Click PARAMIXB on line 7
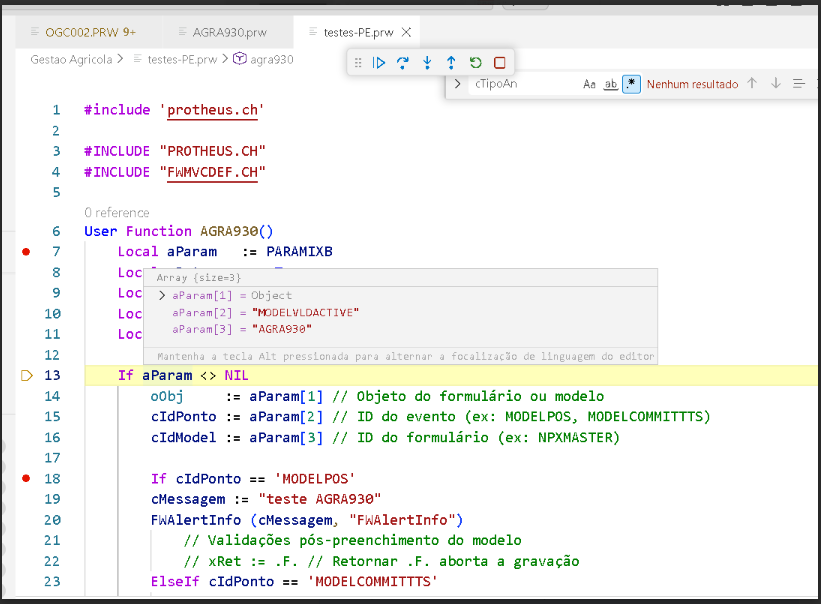Viewport: 821px width, 604px height. coord(299,252)
